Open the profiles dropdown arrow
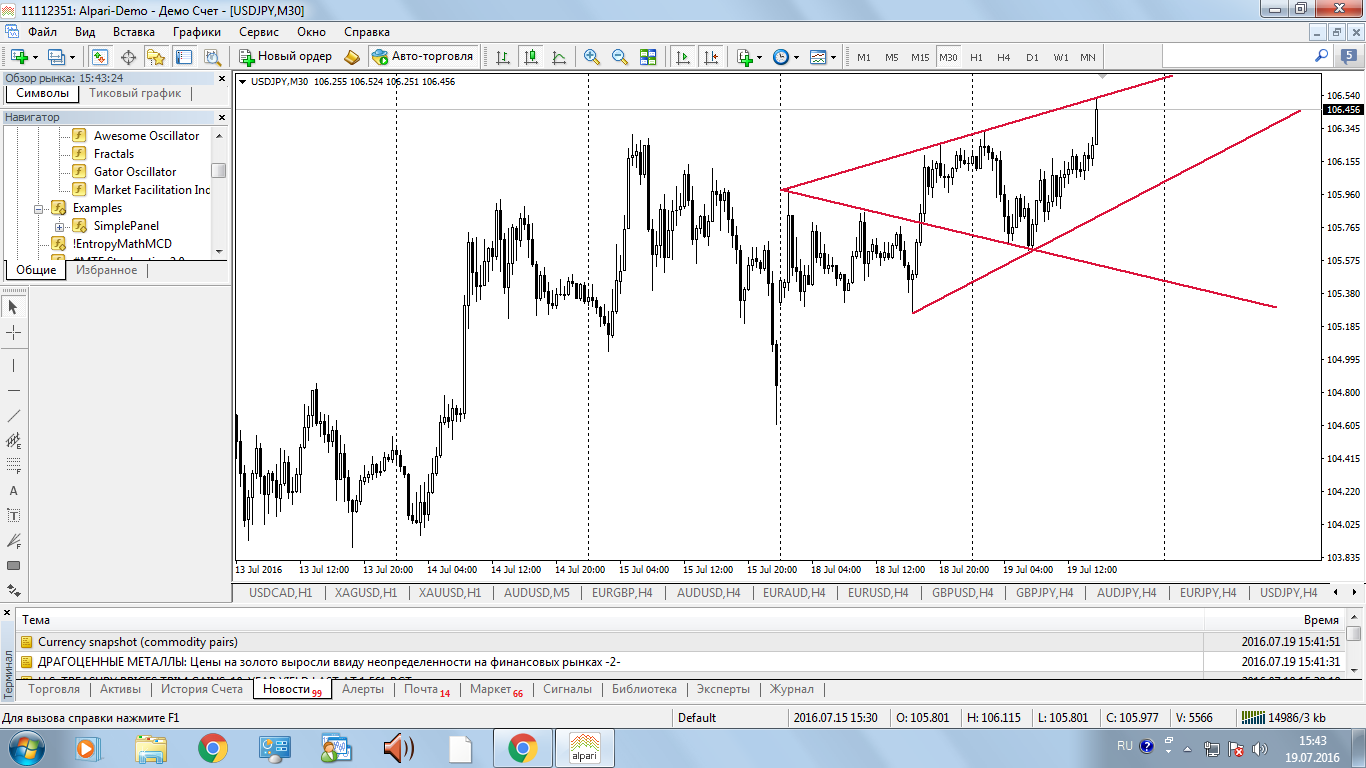 point(72,57)
